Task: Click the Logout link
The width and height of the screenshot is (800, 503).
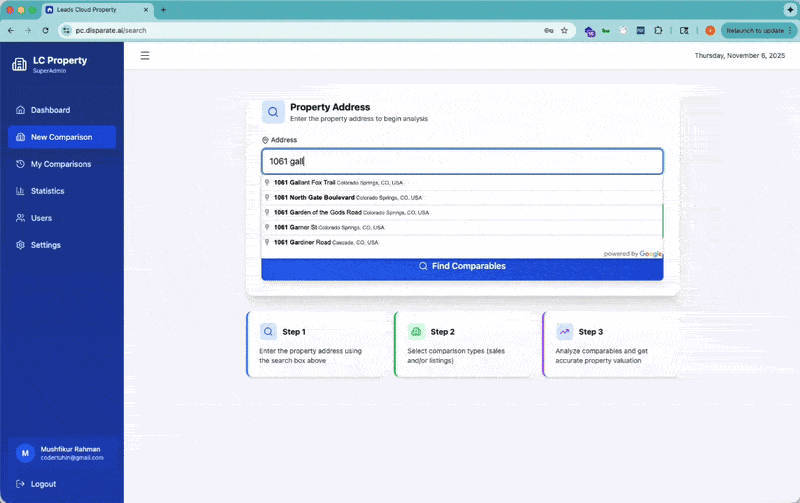Action: [36, 484]
